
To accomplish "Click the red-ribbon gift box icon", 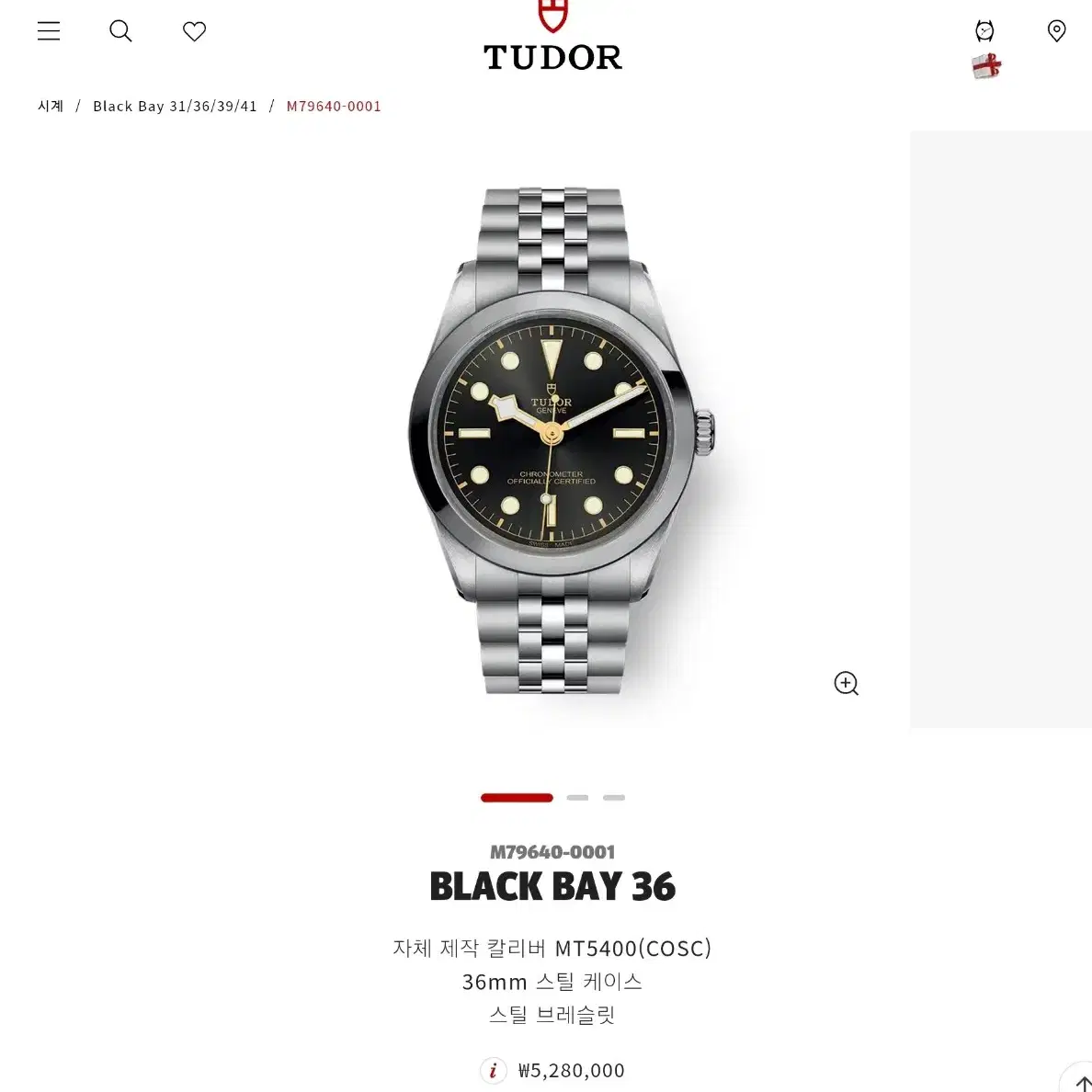I will point(987,66).
